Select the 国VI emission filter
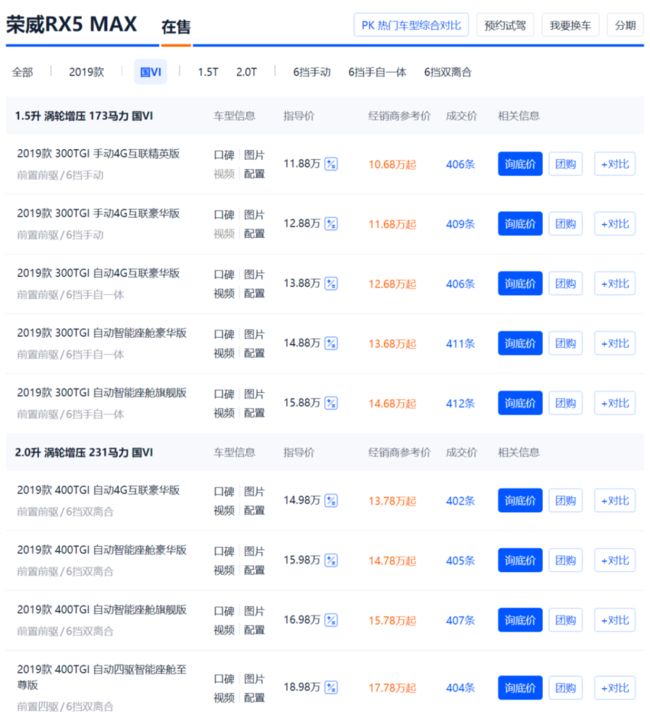 (x=151, y=72)
